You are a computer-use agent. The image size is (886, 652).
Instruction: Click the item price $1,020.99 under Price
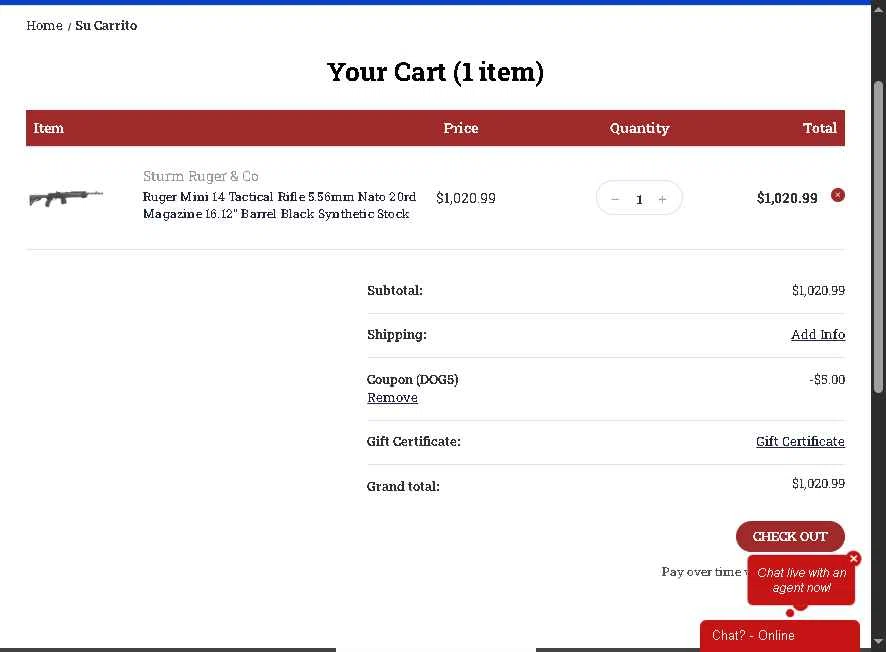click(466, 198)
